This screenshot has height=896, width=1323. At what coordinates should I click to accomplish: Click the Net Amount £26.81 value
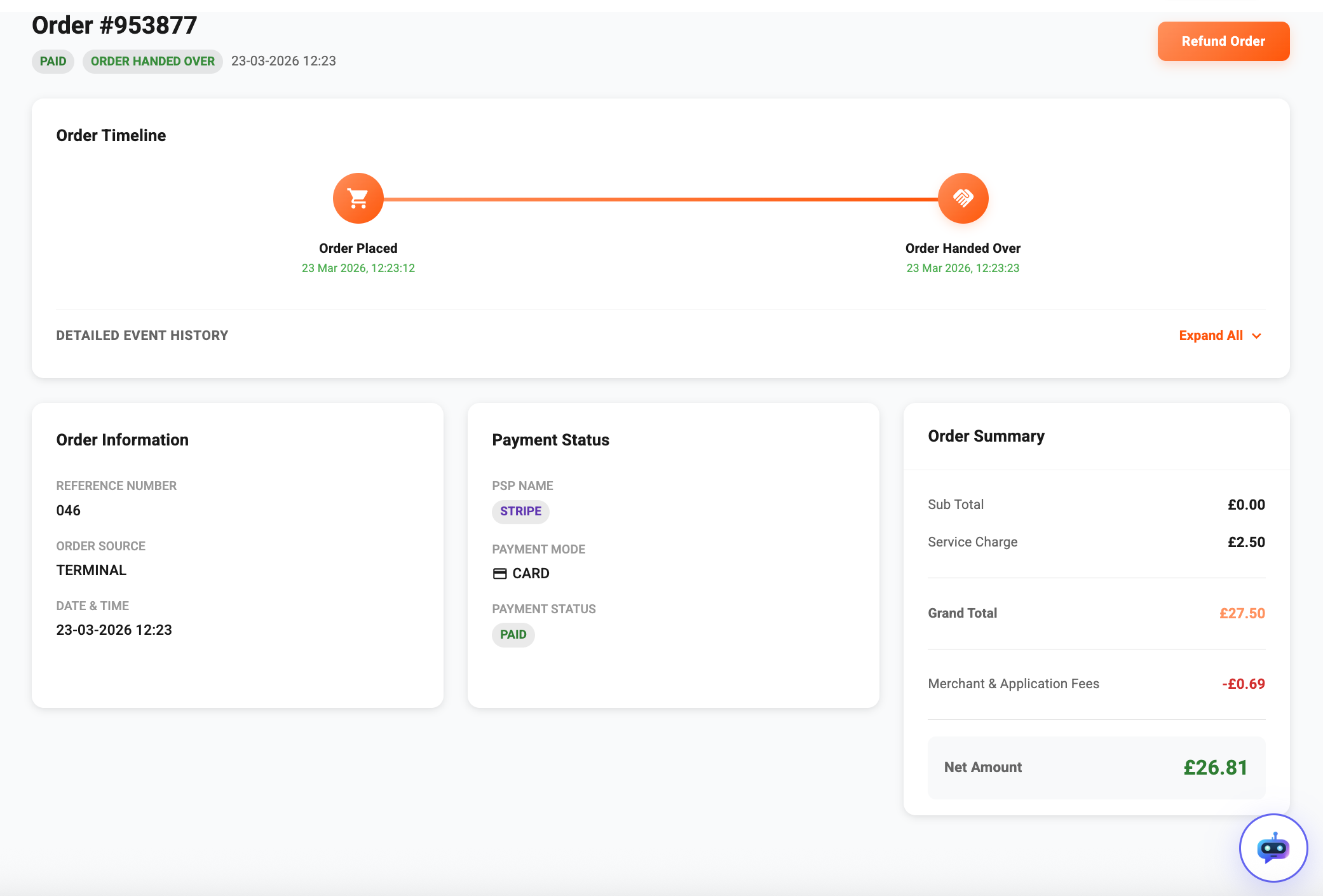1216,768
